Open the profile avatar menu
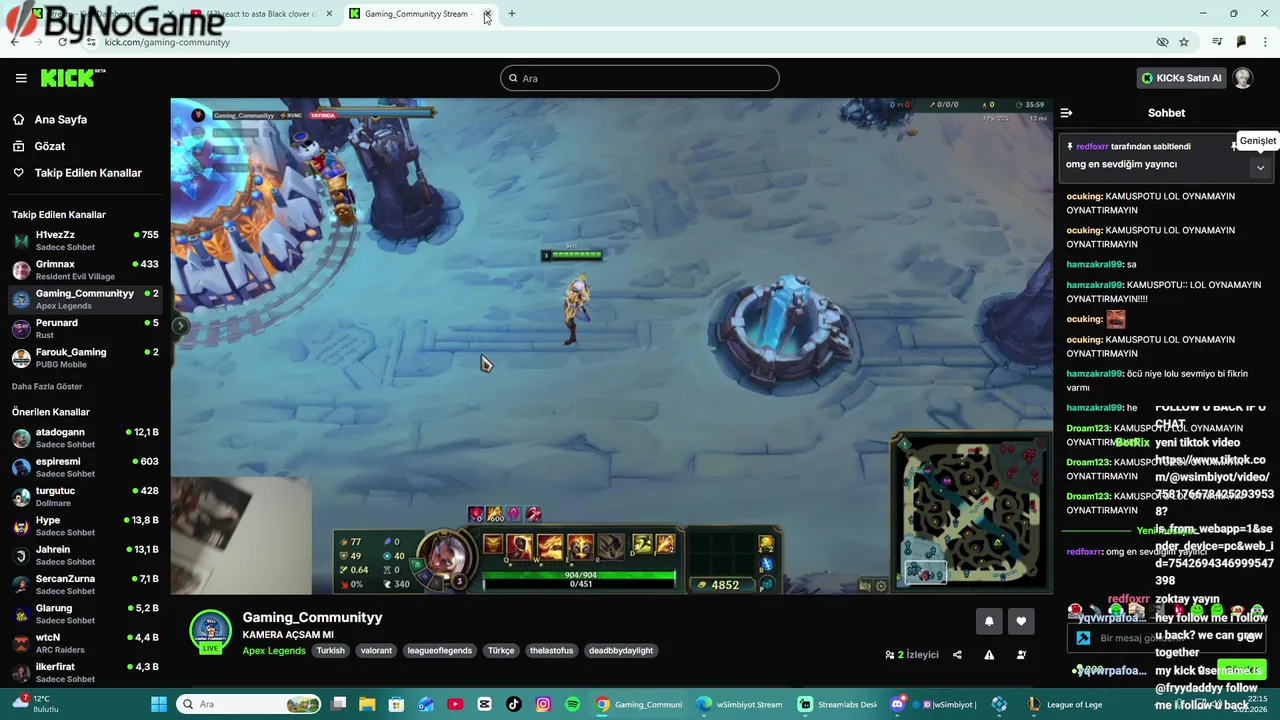Screen dimensions: 1280x720 (x=1243, y=78)
